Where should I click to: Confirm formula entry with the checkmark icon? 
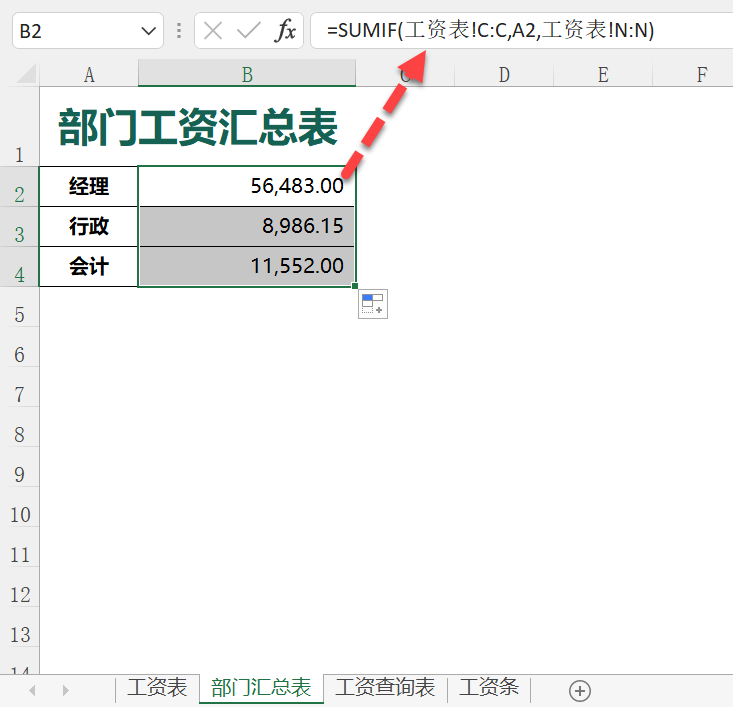pyautogui.click(x=248, y=31)
